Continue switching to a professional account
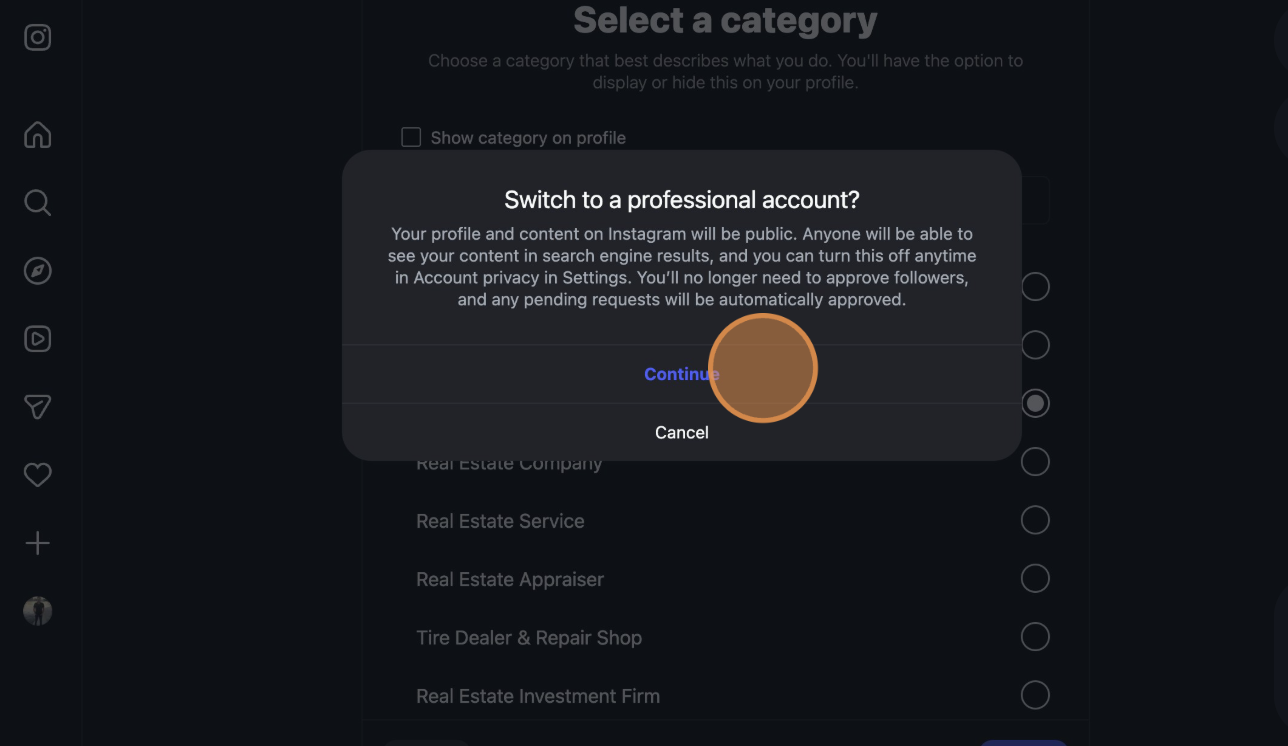This screenshot has width=1288, height=746. pos(681,373)
